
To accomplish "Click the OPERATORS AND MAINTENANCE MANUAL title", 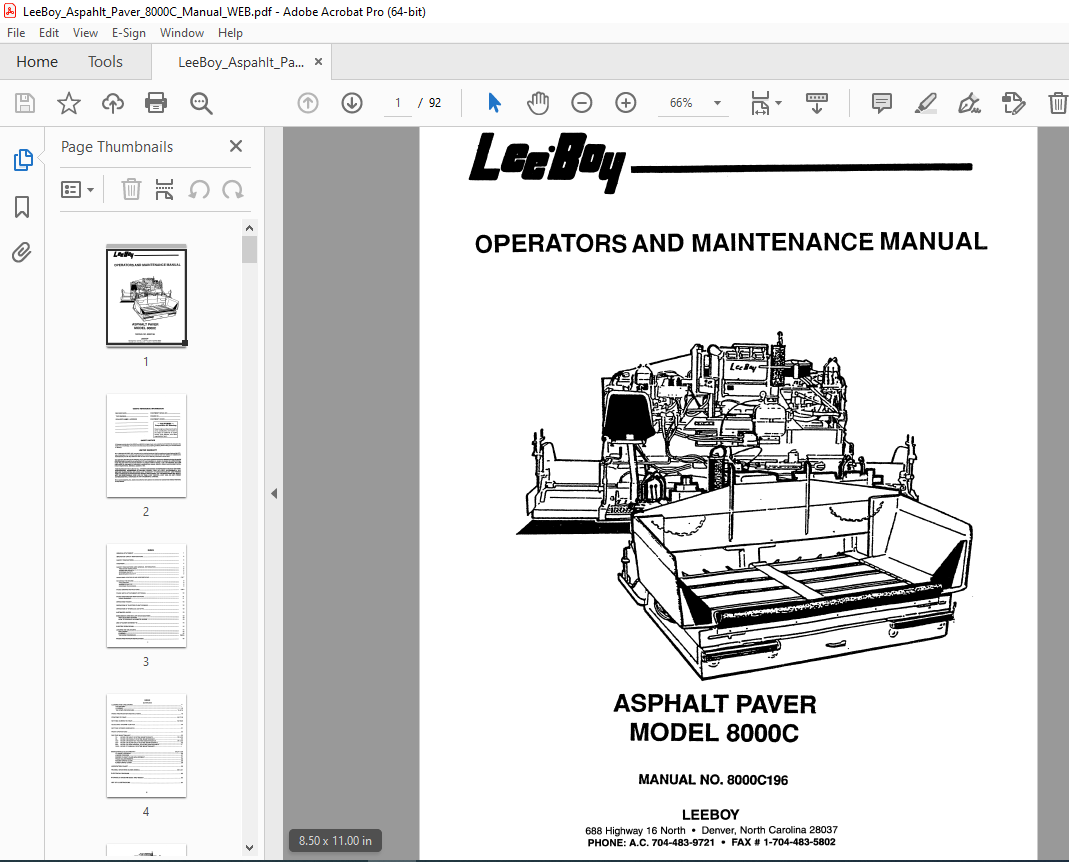I will [x=731, y=242].
